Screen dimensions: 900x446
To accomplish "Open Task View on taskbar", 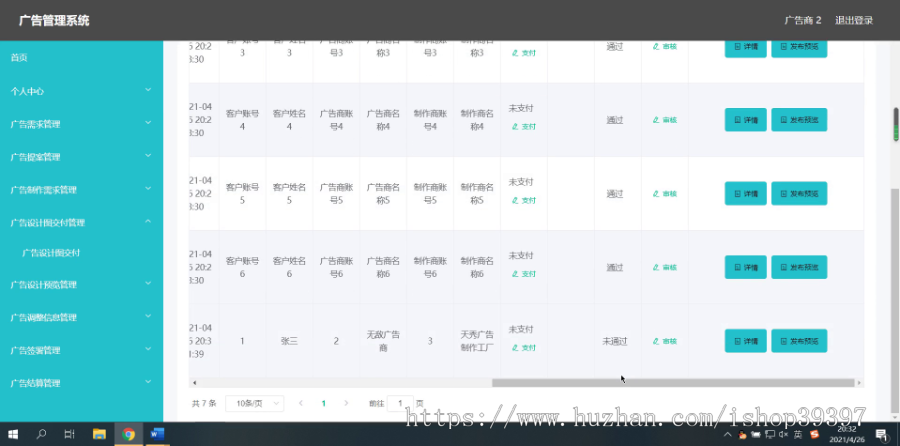I will (69, 434).
